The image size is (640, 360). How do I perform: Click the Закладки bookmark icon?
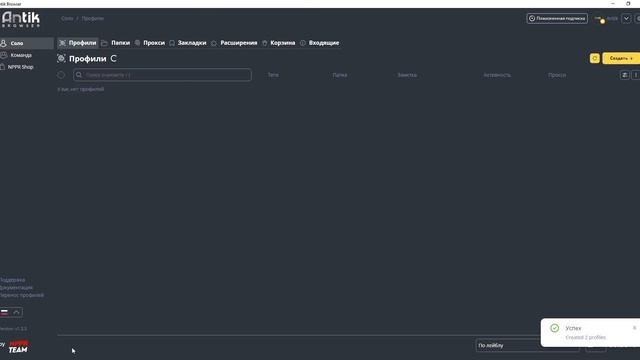point(172,43)
